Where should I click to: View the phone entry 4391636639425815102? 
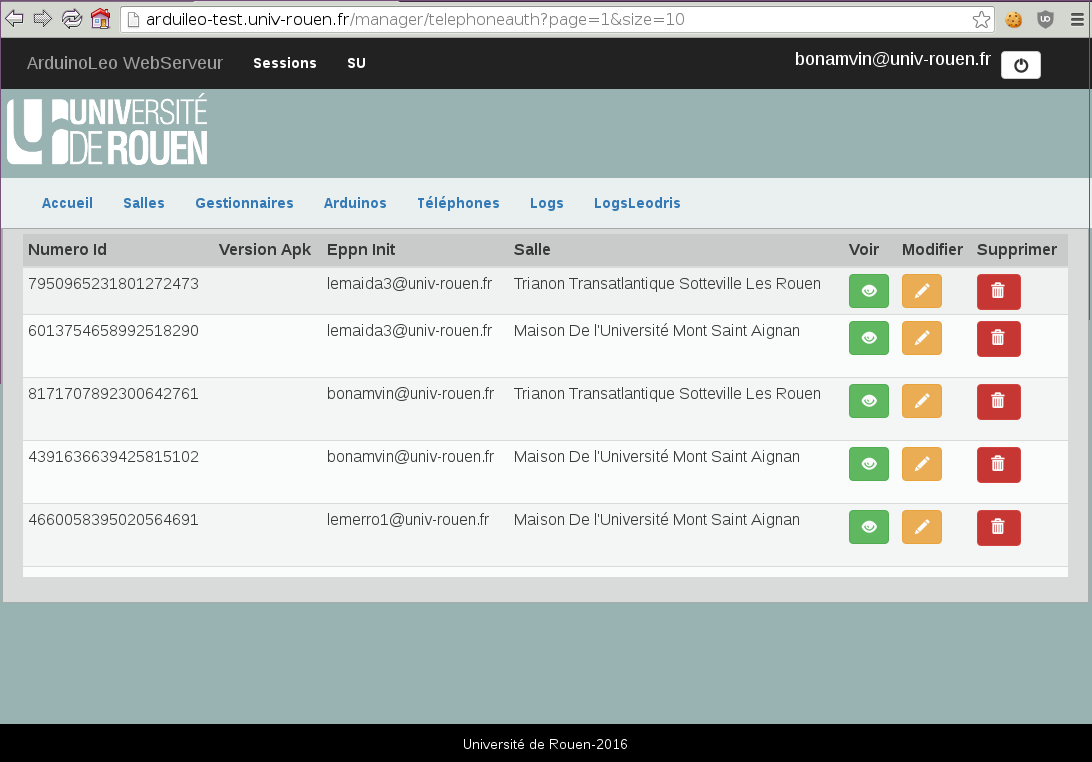(868, 464)
